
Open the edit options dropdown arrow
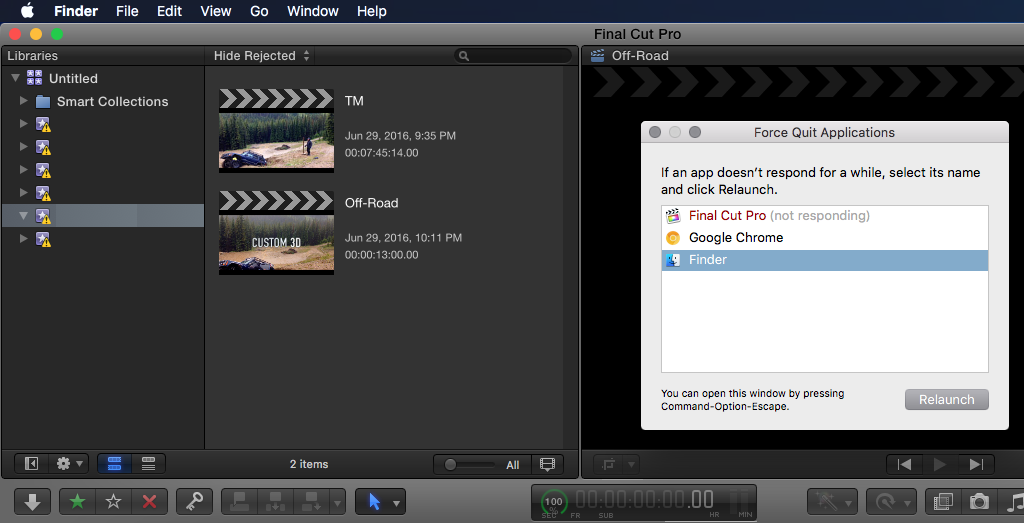(337, 502)
